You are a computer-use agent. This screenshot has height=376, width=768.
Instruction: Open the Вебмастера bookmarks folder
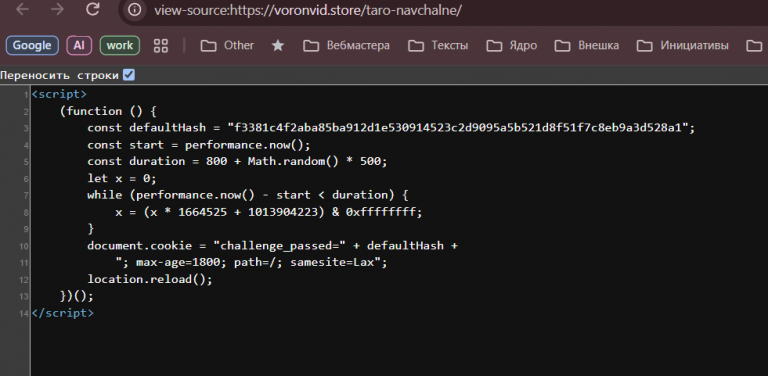pos(346,46)
